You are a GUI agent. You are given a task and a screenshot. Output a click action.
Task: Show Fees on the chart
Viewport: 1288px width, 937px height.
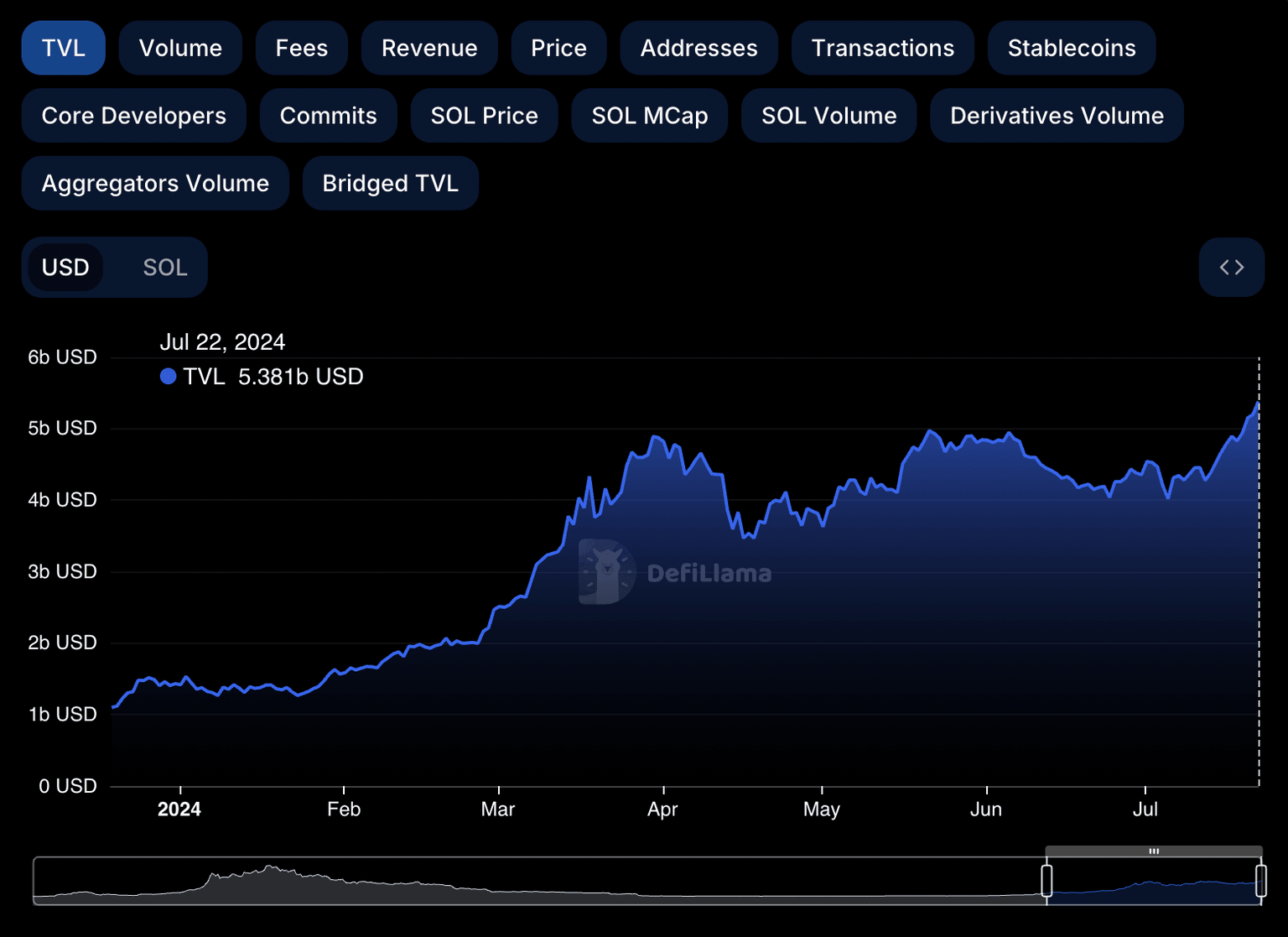(x=301, y=49)
